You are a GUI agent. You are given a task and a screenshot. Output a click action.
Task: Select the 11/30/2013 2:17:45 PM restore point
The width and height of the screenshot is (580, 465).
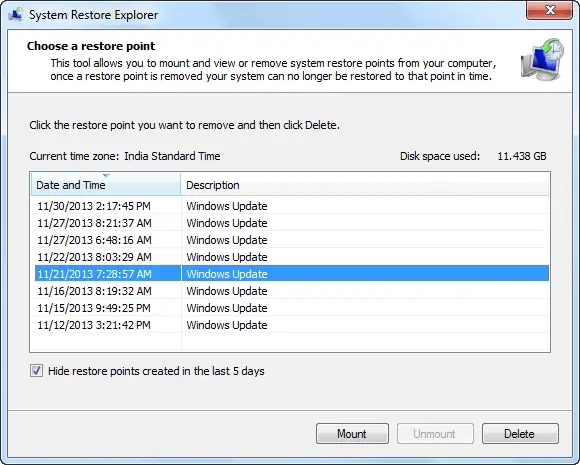[x=290, y=206]
